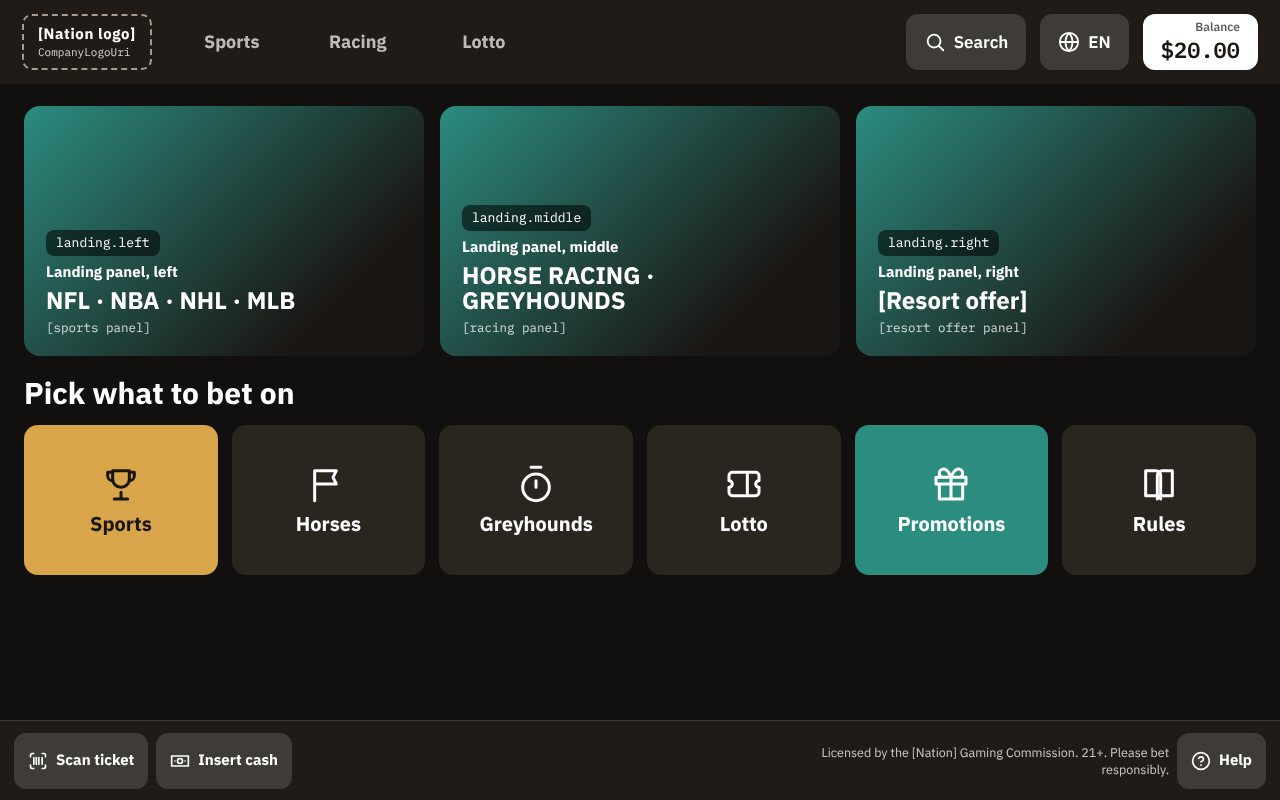Click the 'Pick what to bet on' heading

tap(159, 394)
